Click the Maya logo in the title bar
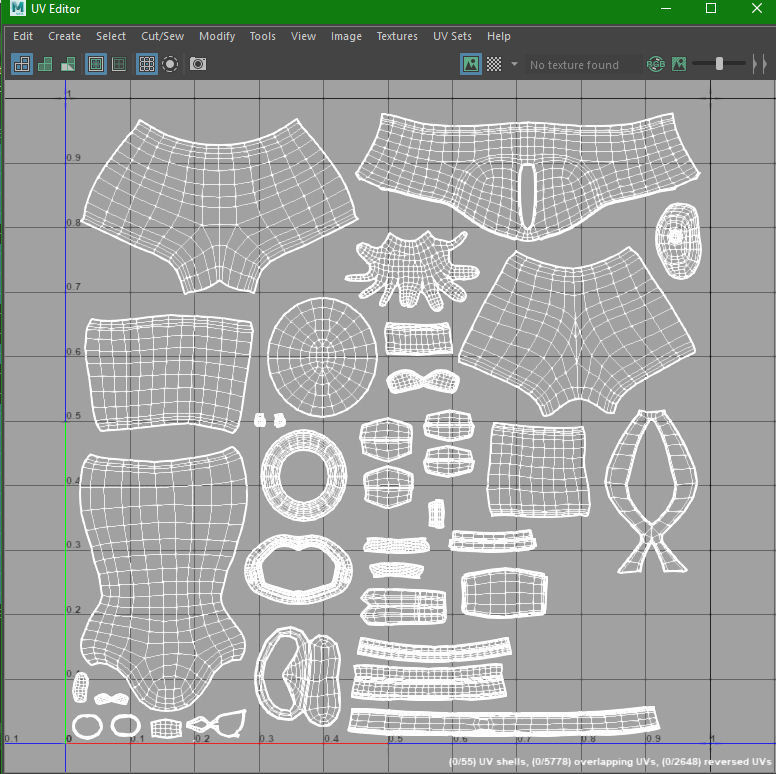776x774 pixels. point(18,8)
